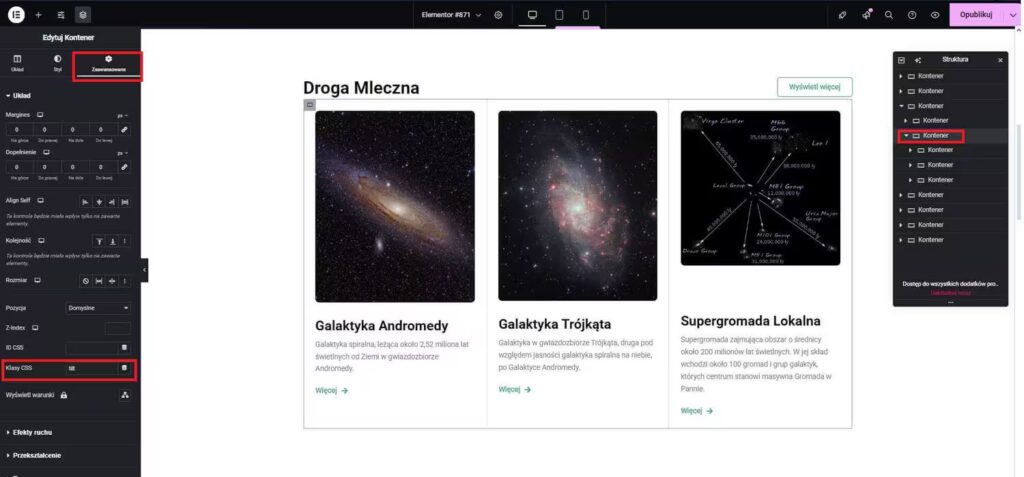The image size is (1024, 477).
Task: Open the Zaawansowane tab
Action: [108, 64]
